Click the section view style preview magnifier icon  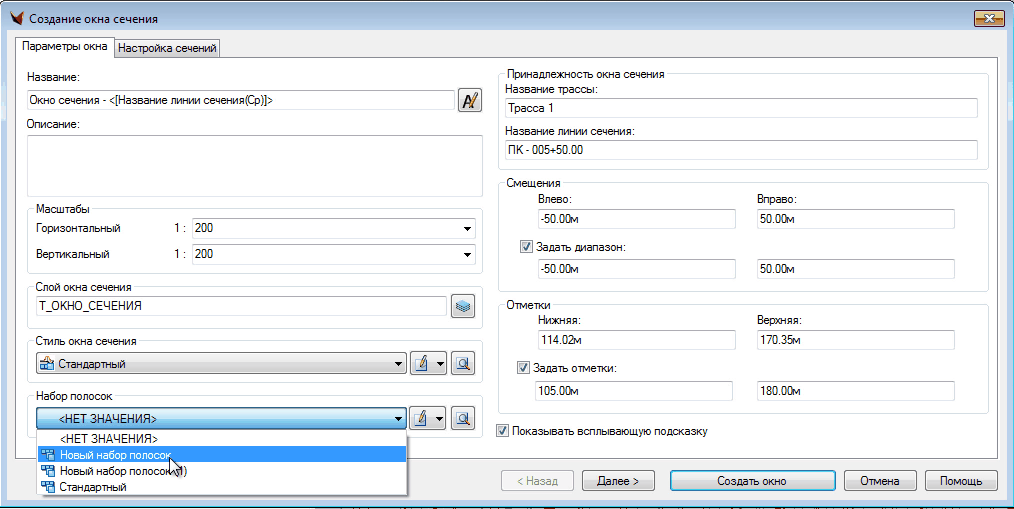click(x=462, y=364)
